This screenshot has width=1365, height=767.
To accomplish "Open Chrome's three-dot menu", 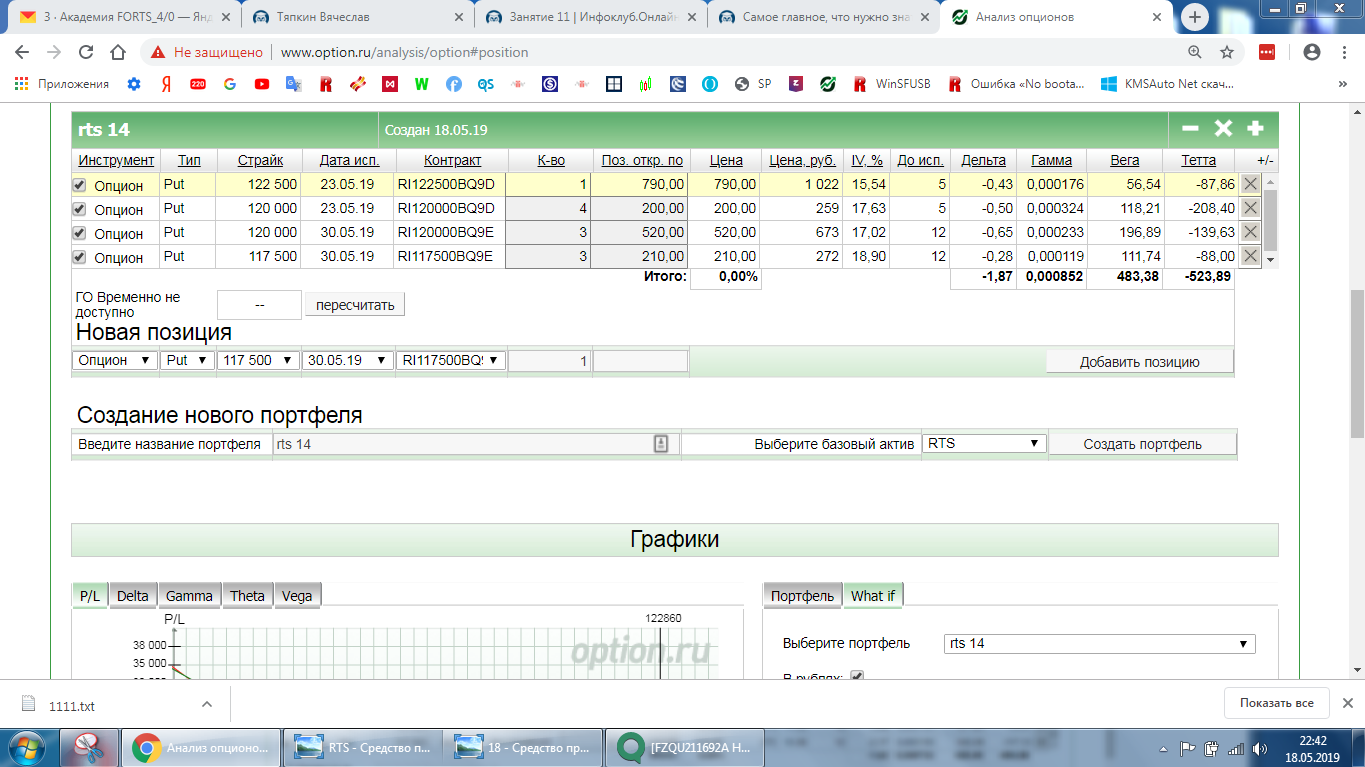I will coord(1342,52).
